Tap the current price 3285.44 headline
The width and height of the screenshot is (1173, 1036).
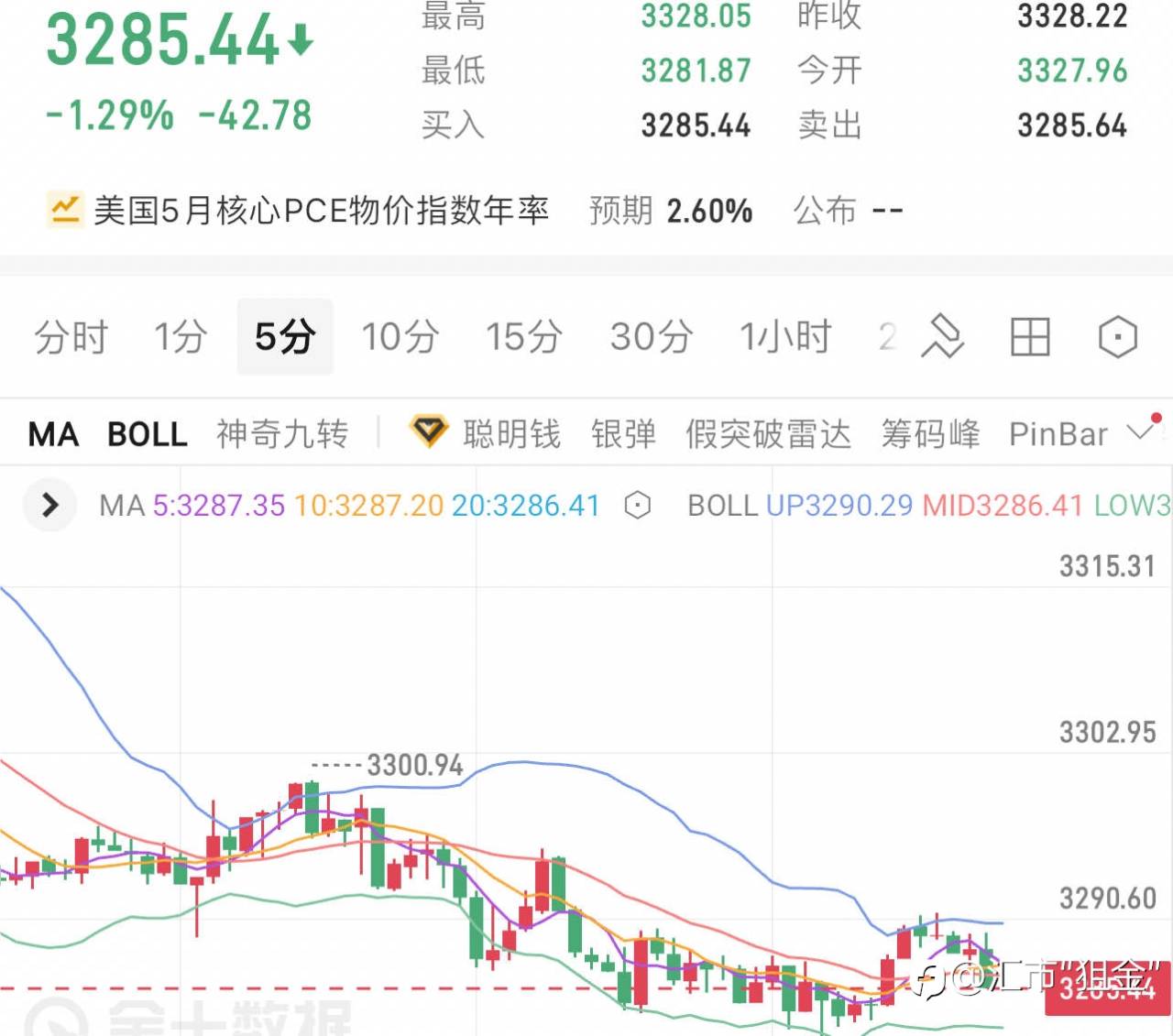pos(162,40)
